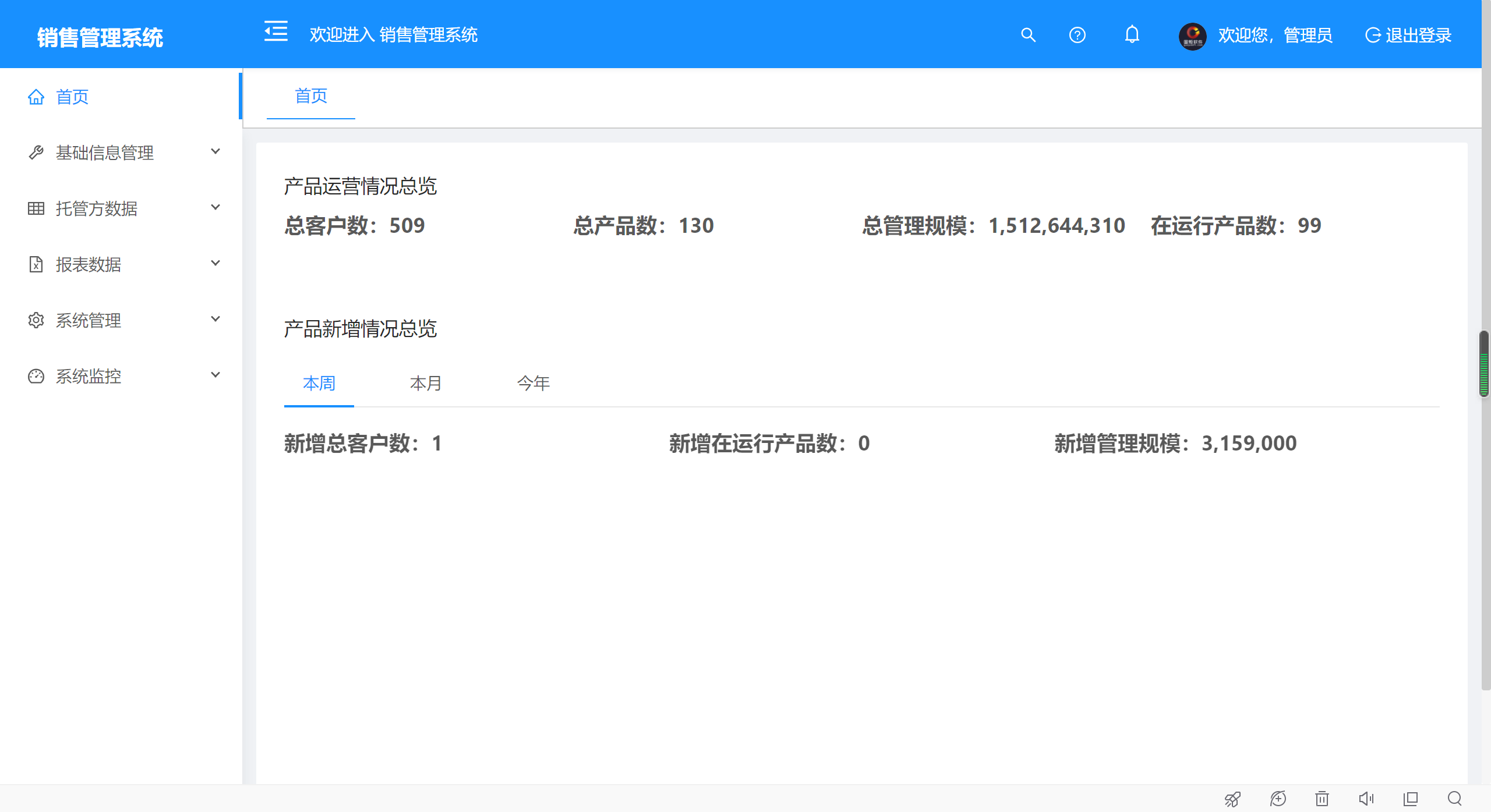Click the search magnifier icon in header
1491x812 pixels.
[1028, 35]
